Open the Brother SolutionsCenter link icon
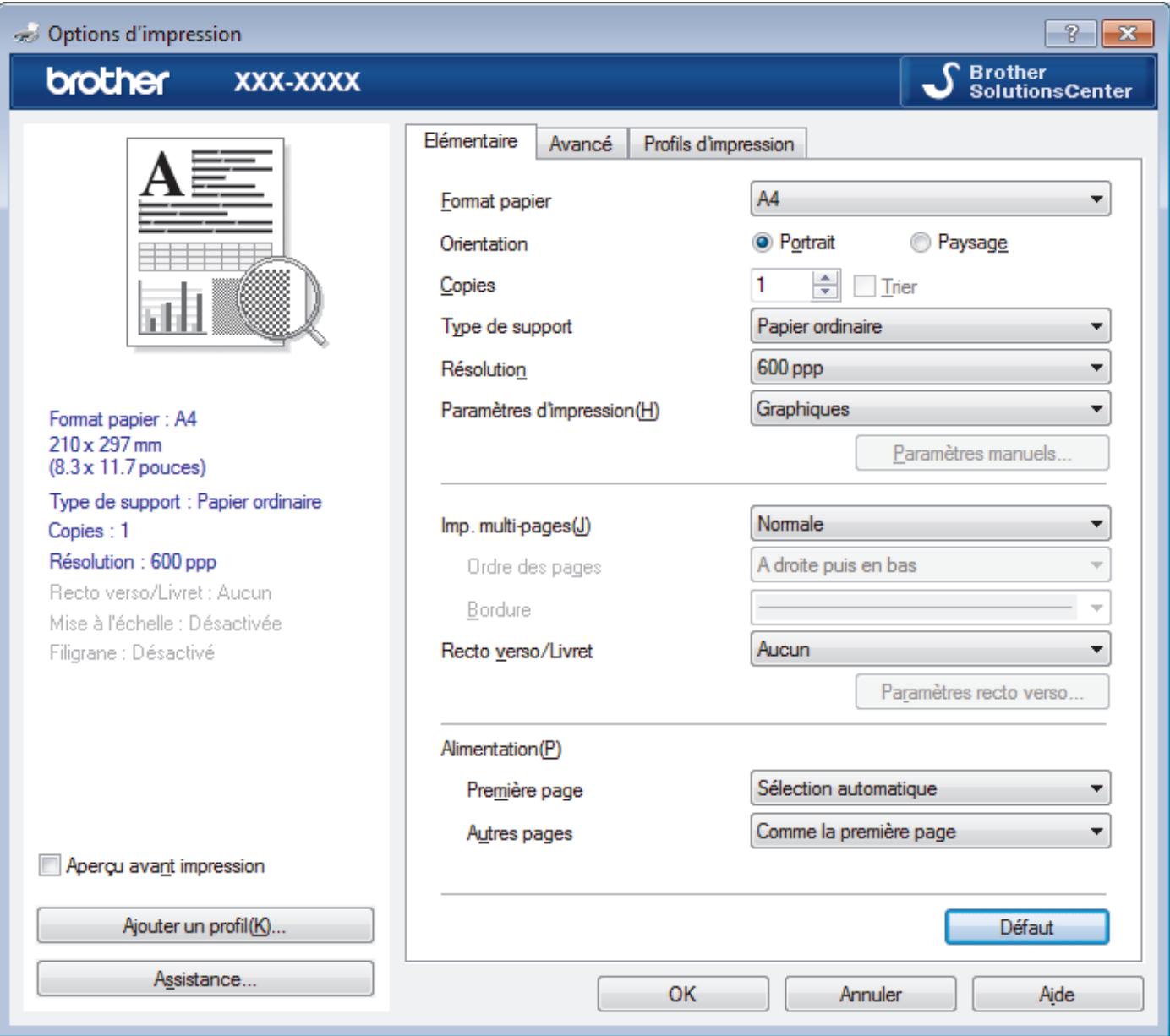1170x1036 pixels. [x=1029, y=82]
